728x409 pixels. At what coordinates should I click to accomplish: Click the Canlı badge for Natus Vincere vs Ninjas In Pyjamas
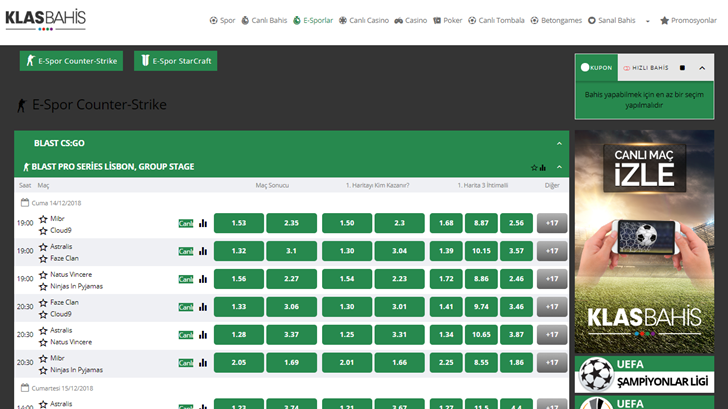pyautogui.click(x=186, y=279)
